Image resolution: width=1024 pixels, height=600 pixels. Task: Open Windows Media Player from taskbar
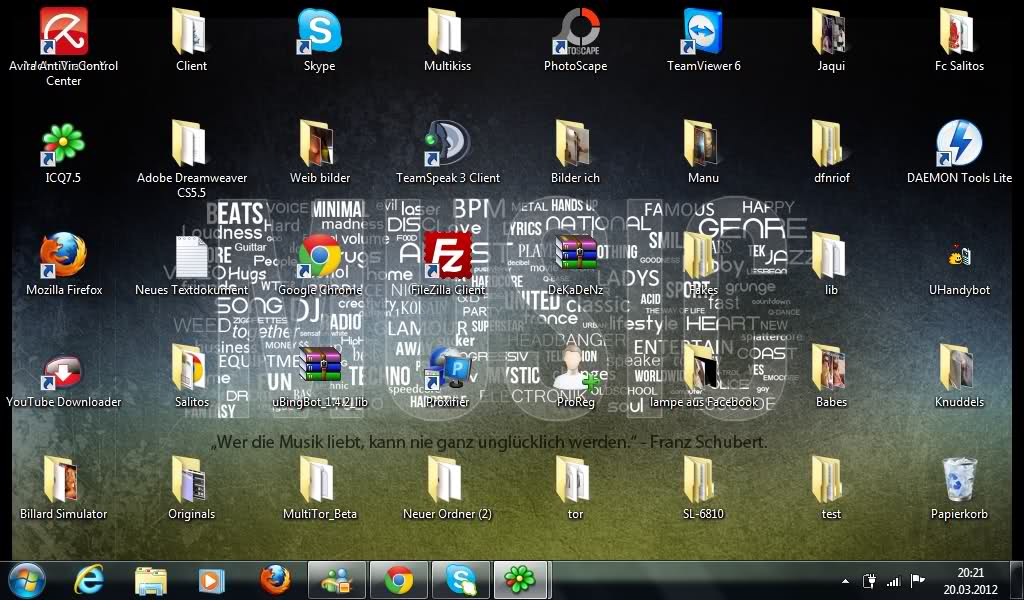click(x=212, y=580)
